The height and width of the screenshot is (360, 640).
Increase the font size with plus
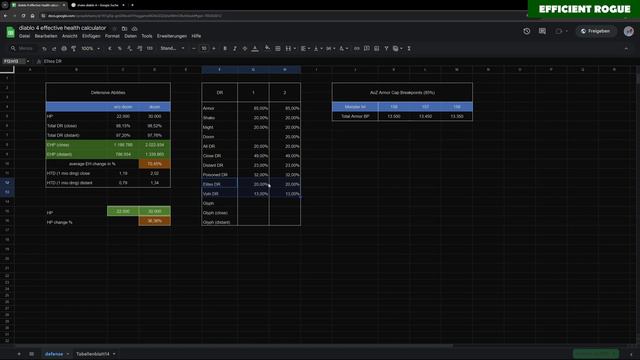coord(213,48)
